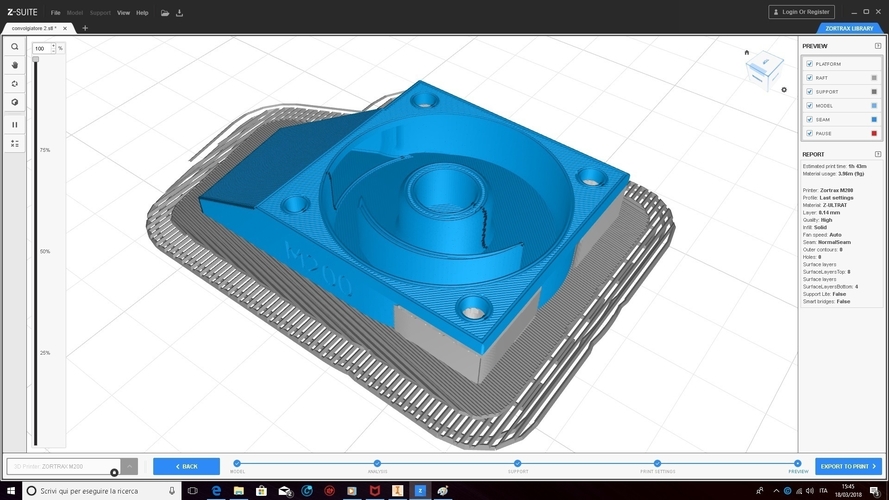Click the Report panel help icon

(x=878, y=154)
